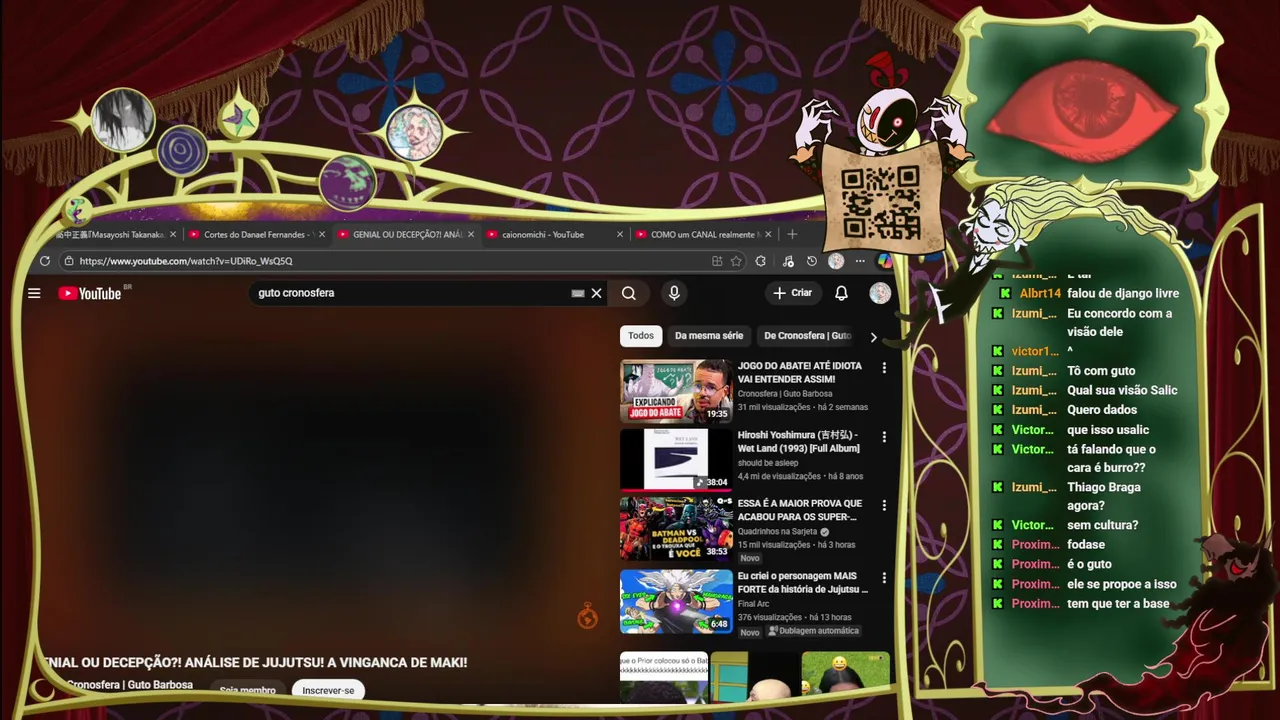Image resolution: width=1280 pixels, height=720 pixels.
Task: Click chat message 'Qual sua visão Salic'
Action: [x=1122, y=390]
